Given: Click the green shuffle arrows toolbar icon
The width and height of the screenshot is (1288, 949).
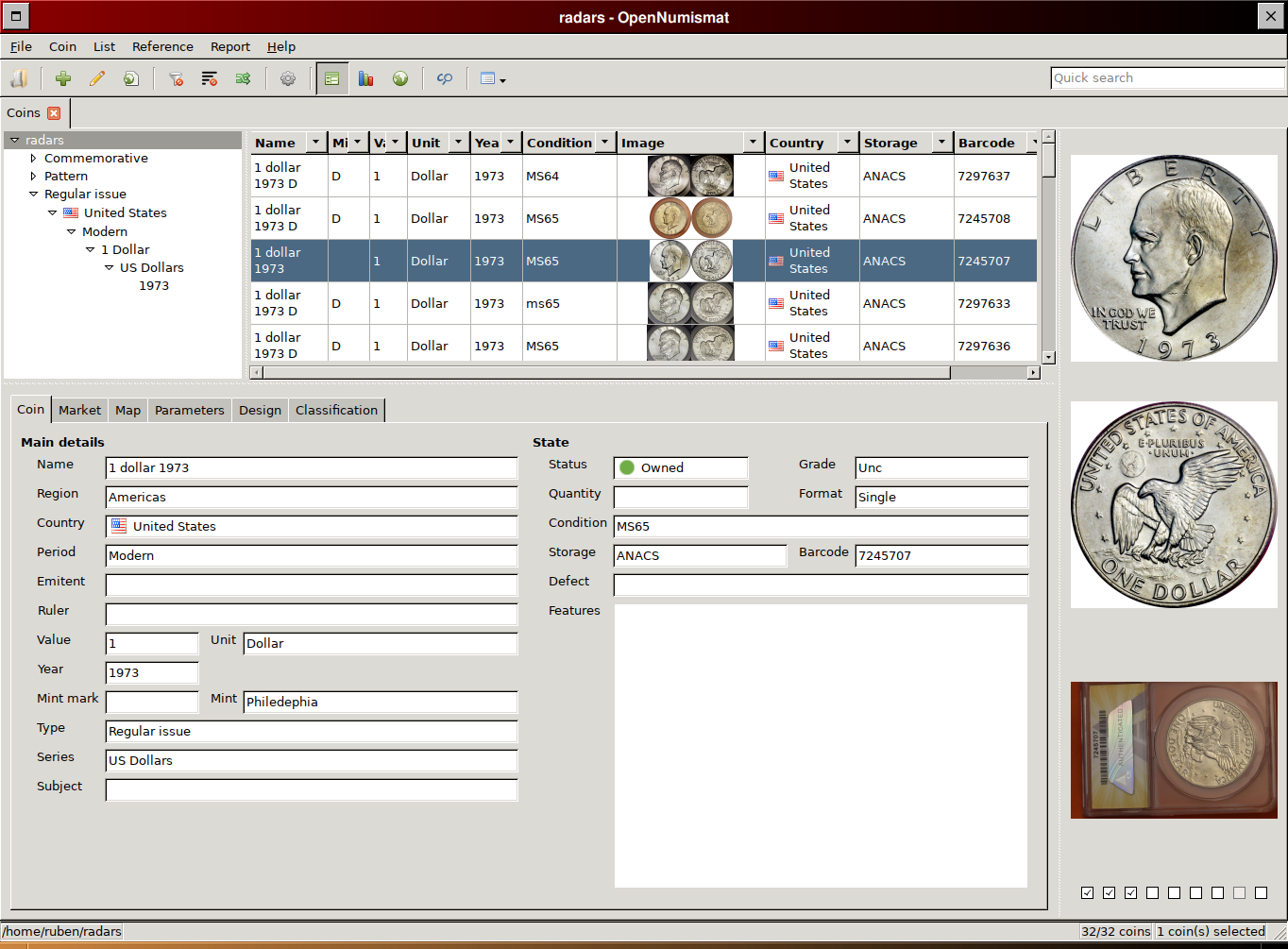Looking at the screenshot, I should tap(243, 78).
